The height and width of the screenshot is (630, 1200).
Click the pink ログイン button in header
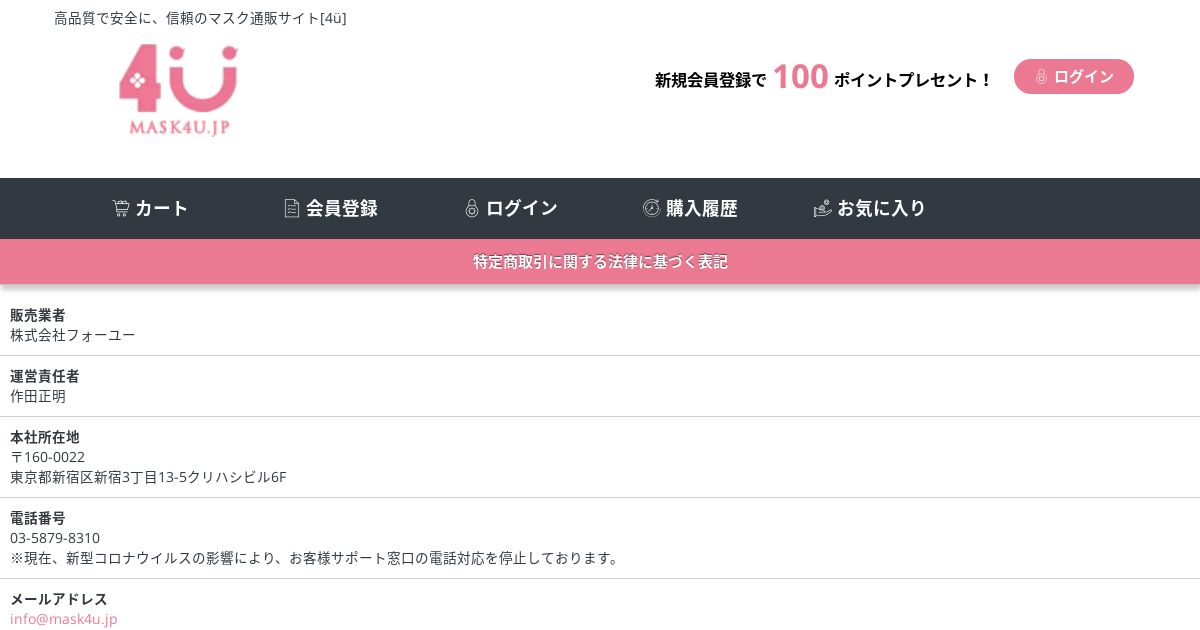[x=1074, y=77]
